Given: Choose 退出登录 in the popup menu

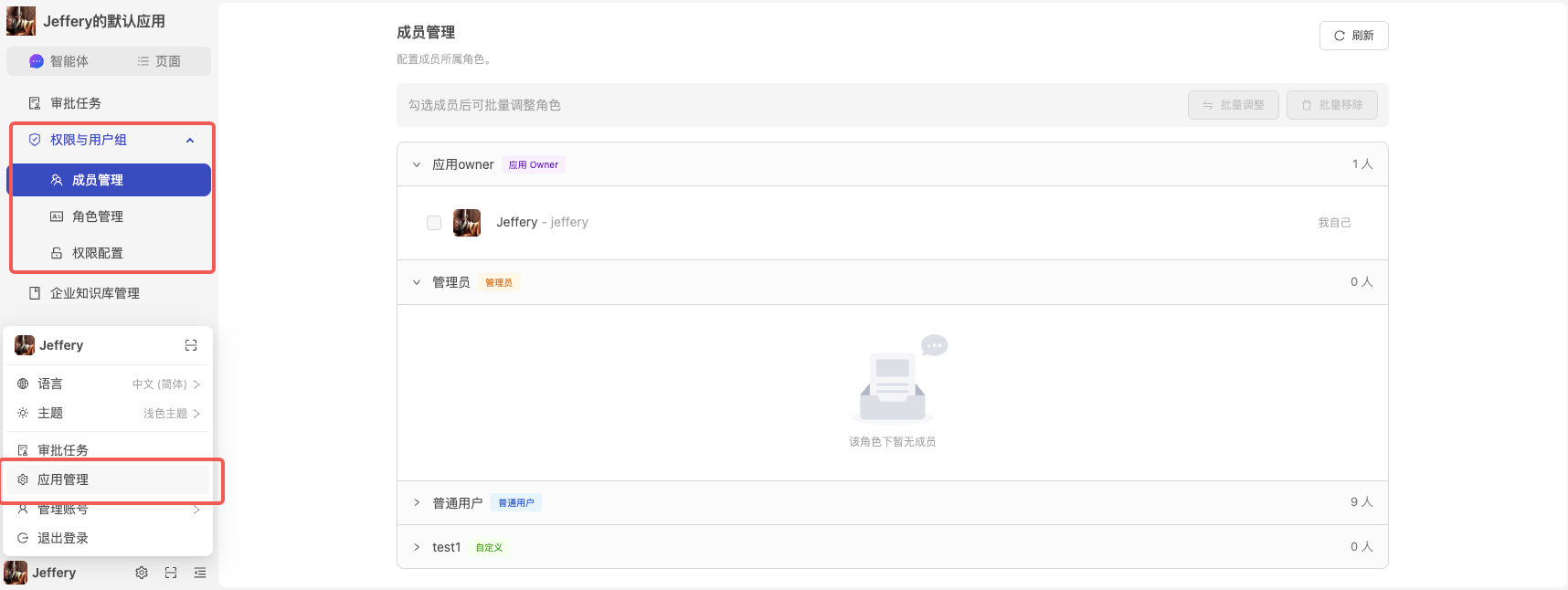Looking at the screenshot, I should (108, 538).
